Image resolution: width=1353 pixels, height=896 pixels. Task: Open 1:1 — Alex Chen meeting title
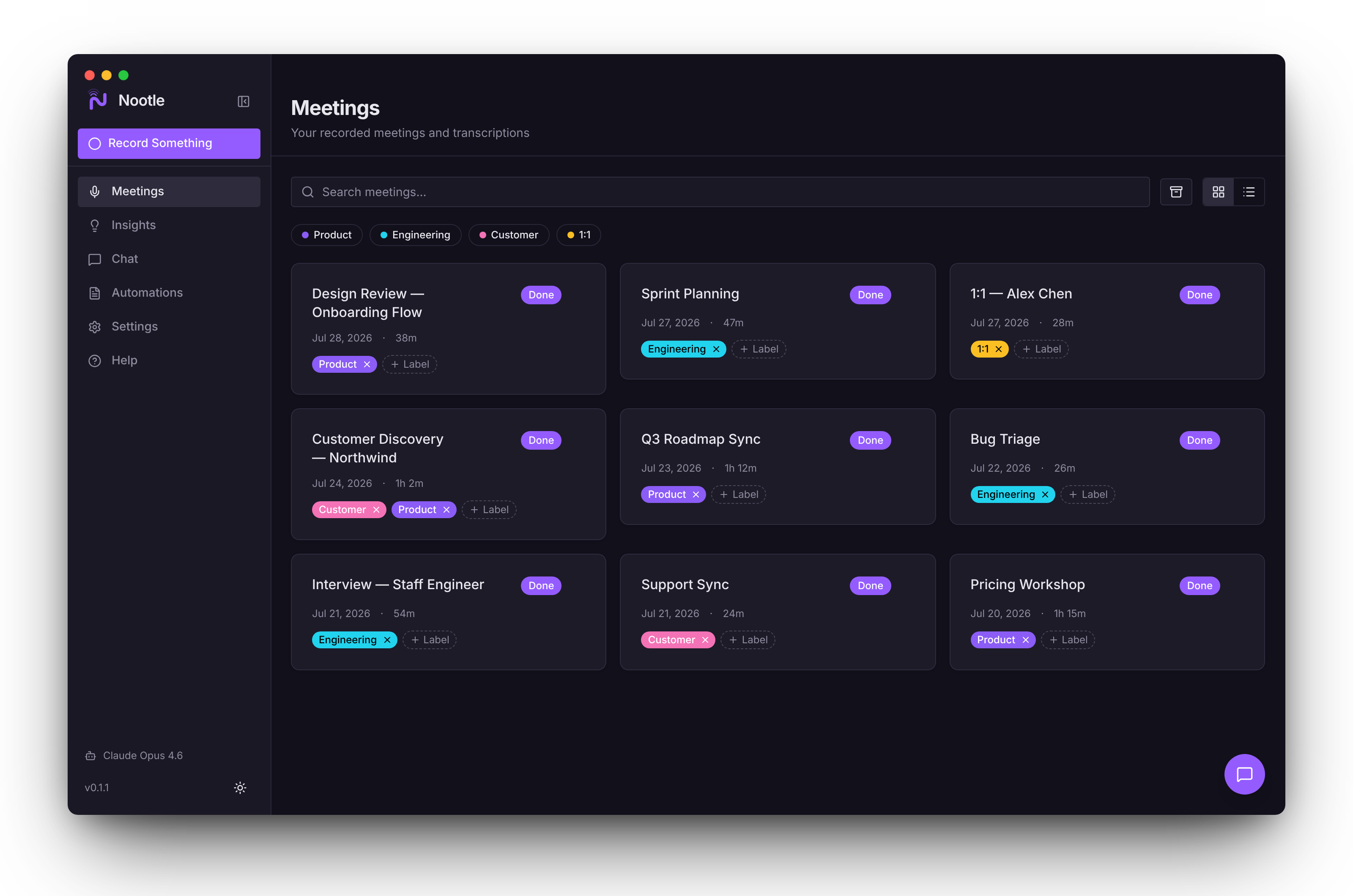tap(1021, 294)
